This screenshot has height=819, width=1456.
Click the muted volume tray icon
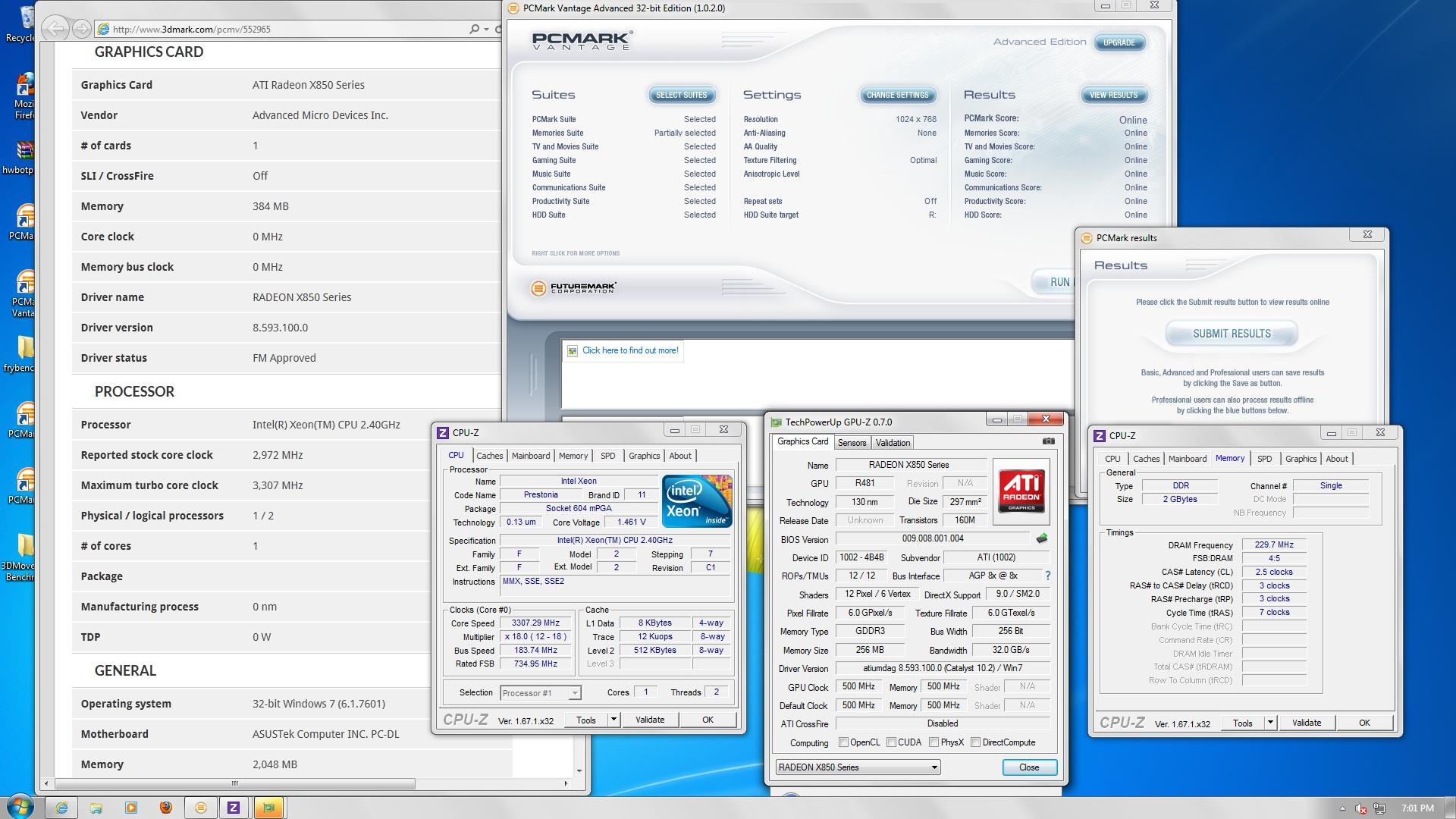coord(1362,808)
